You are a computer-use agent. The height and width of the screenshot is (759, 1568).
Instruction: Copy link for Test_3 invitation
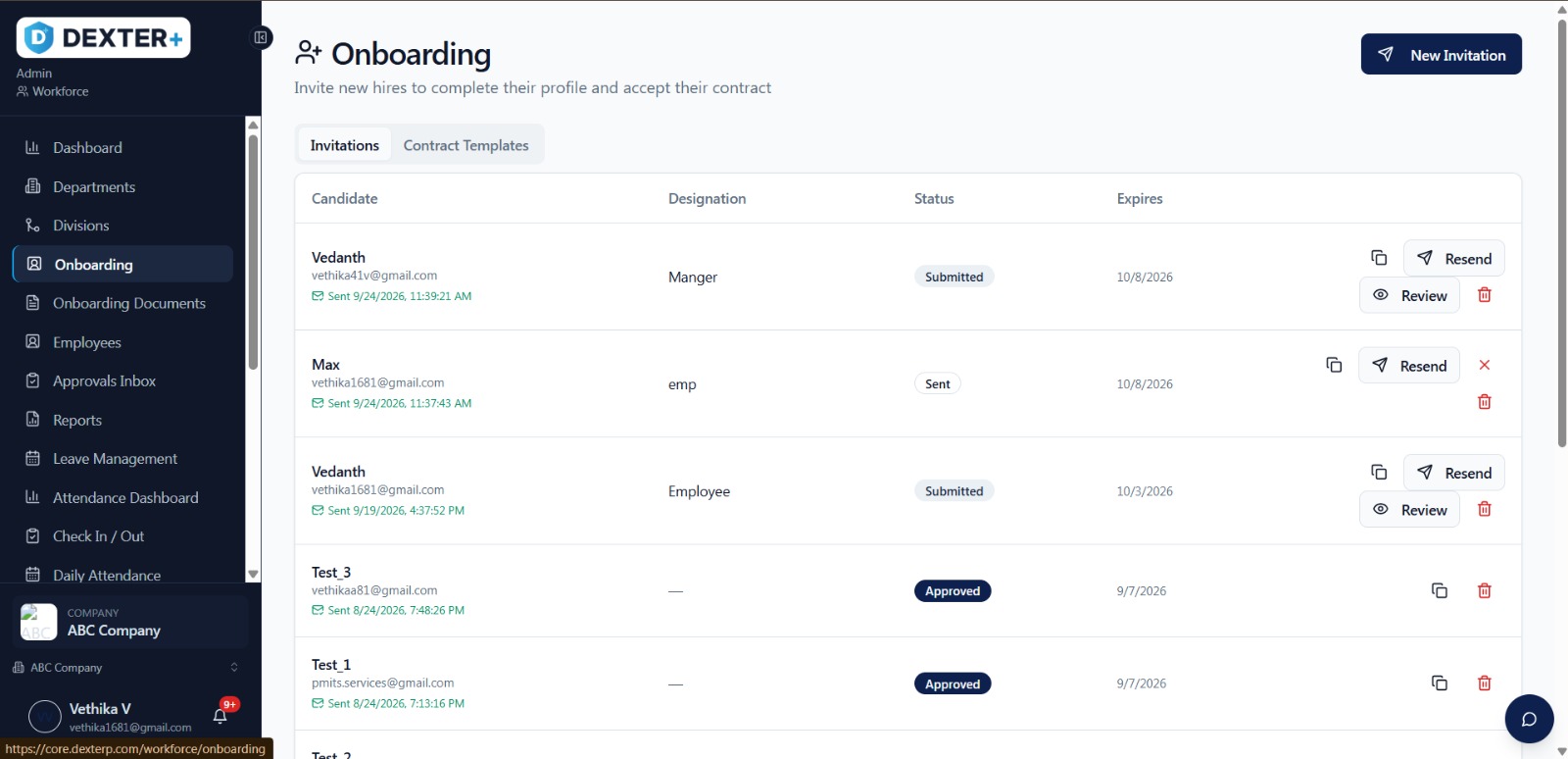1440,590
